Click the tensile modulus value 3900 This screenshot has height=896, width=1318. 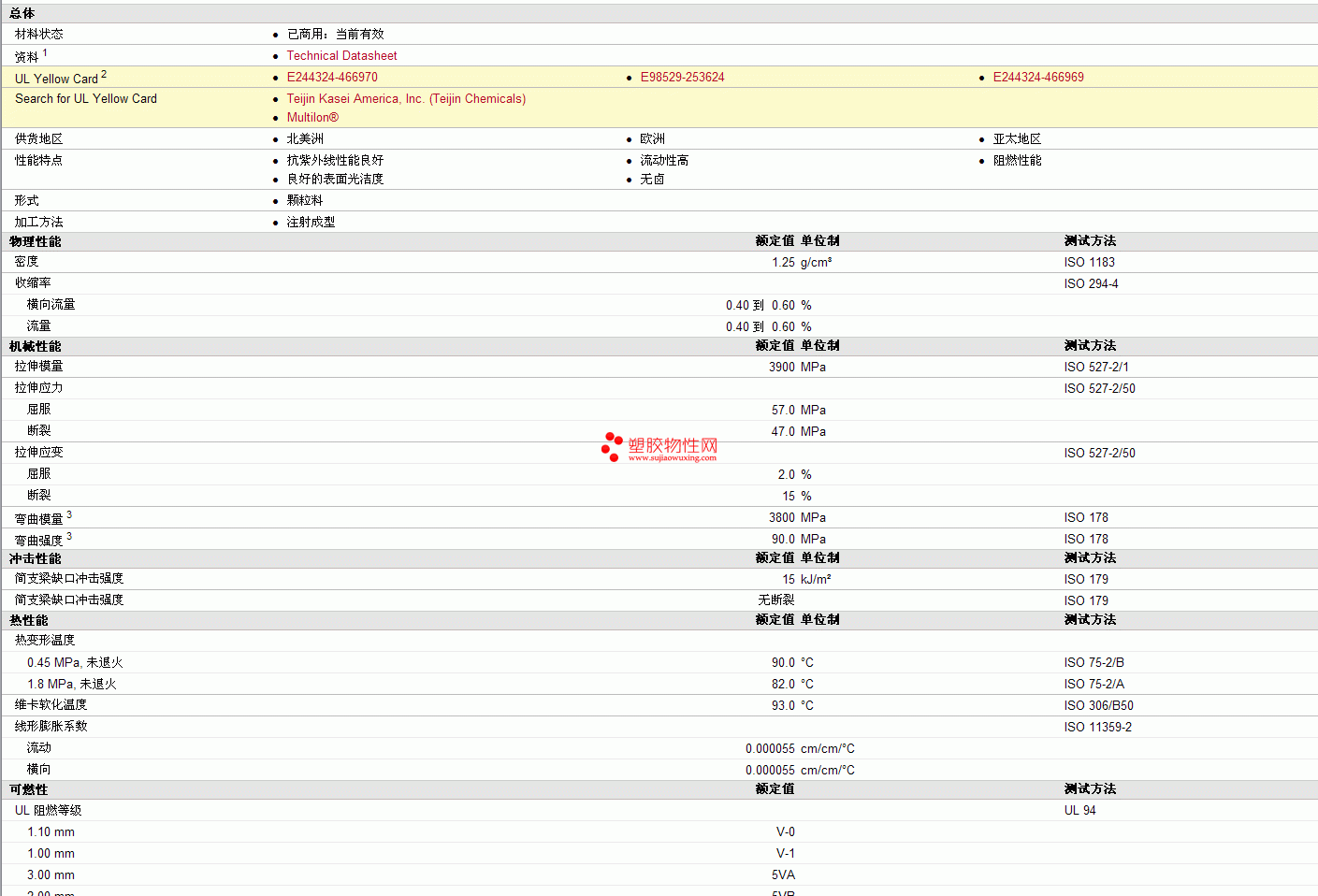pyautogui.click(x=782, y=368)
